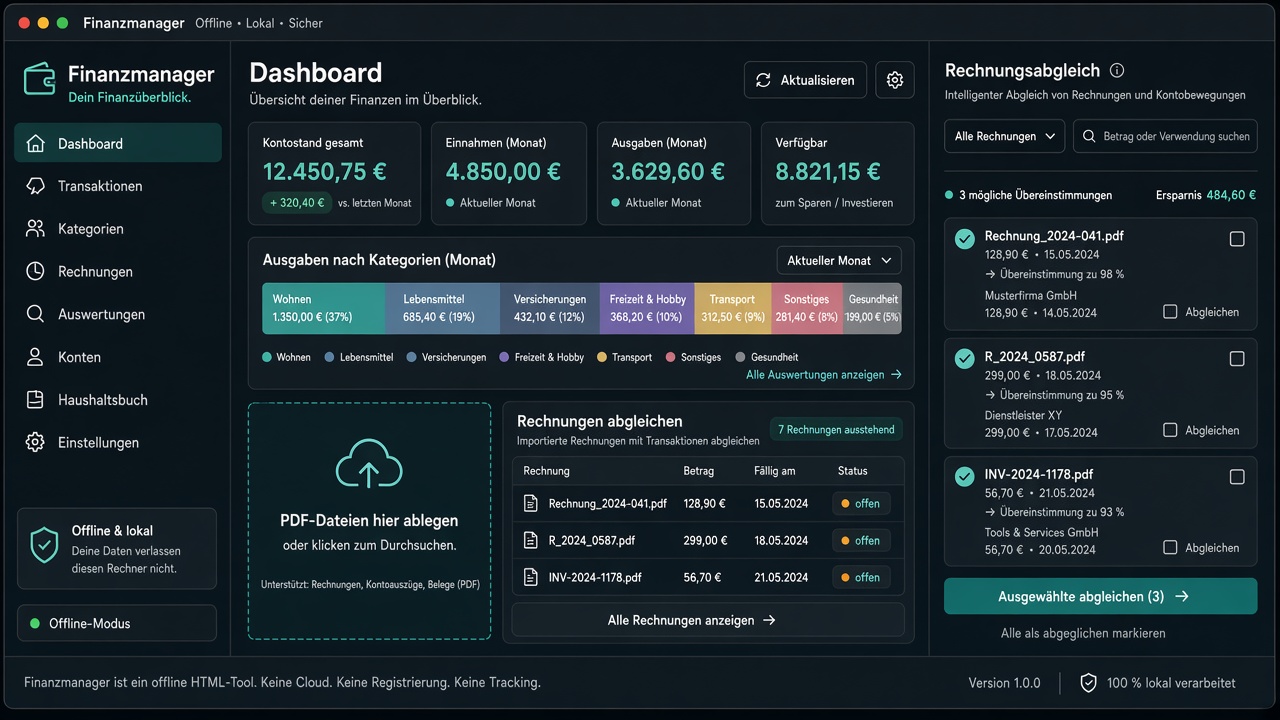
Task: Click the shield icon in footer status bar
Action: pos(1088,683)
